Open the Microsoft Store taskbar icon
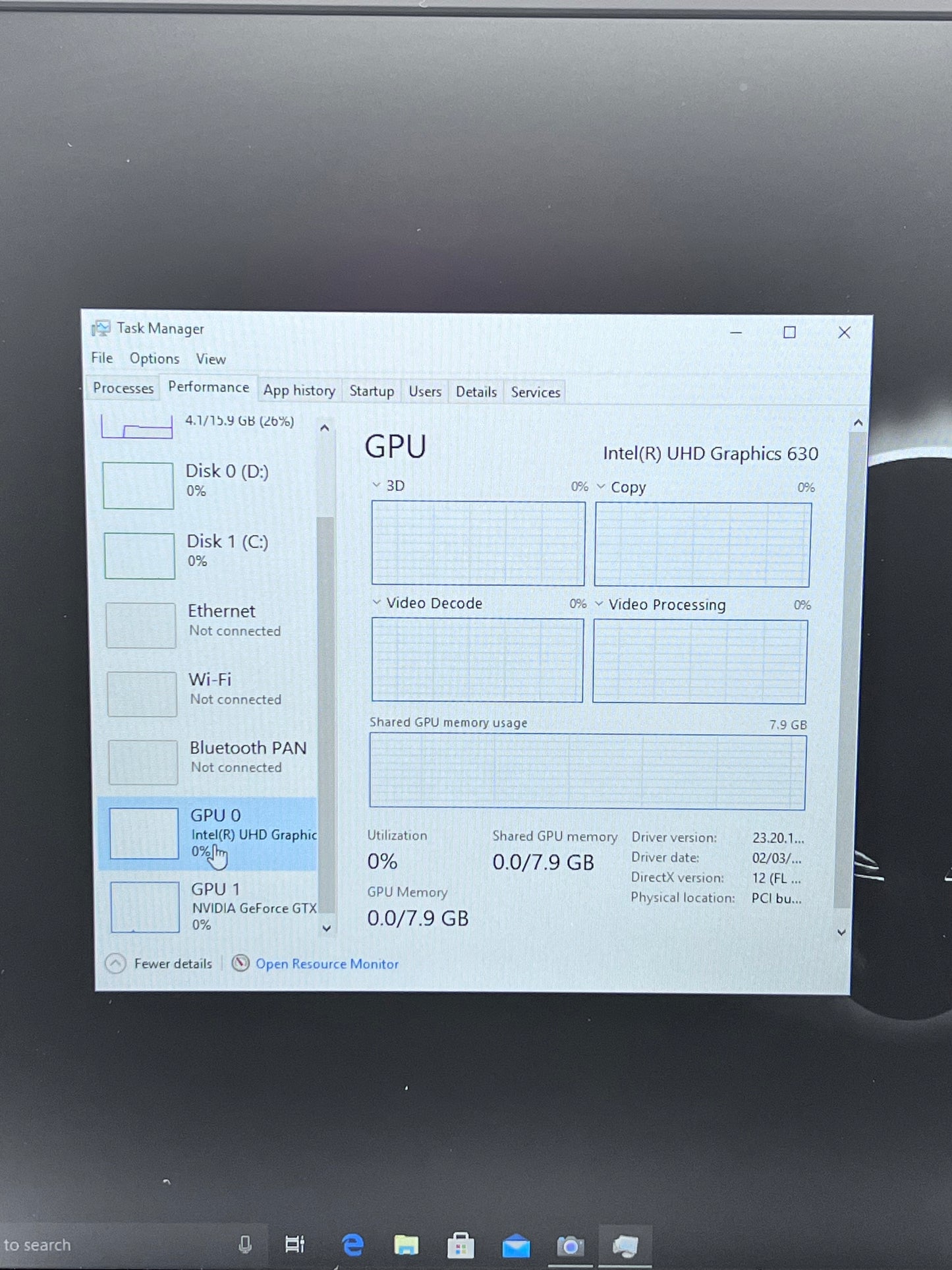The width and height of the screenshot is (952, 1270). click(461, 1245)
